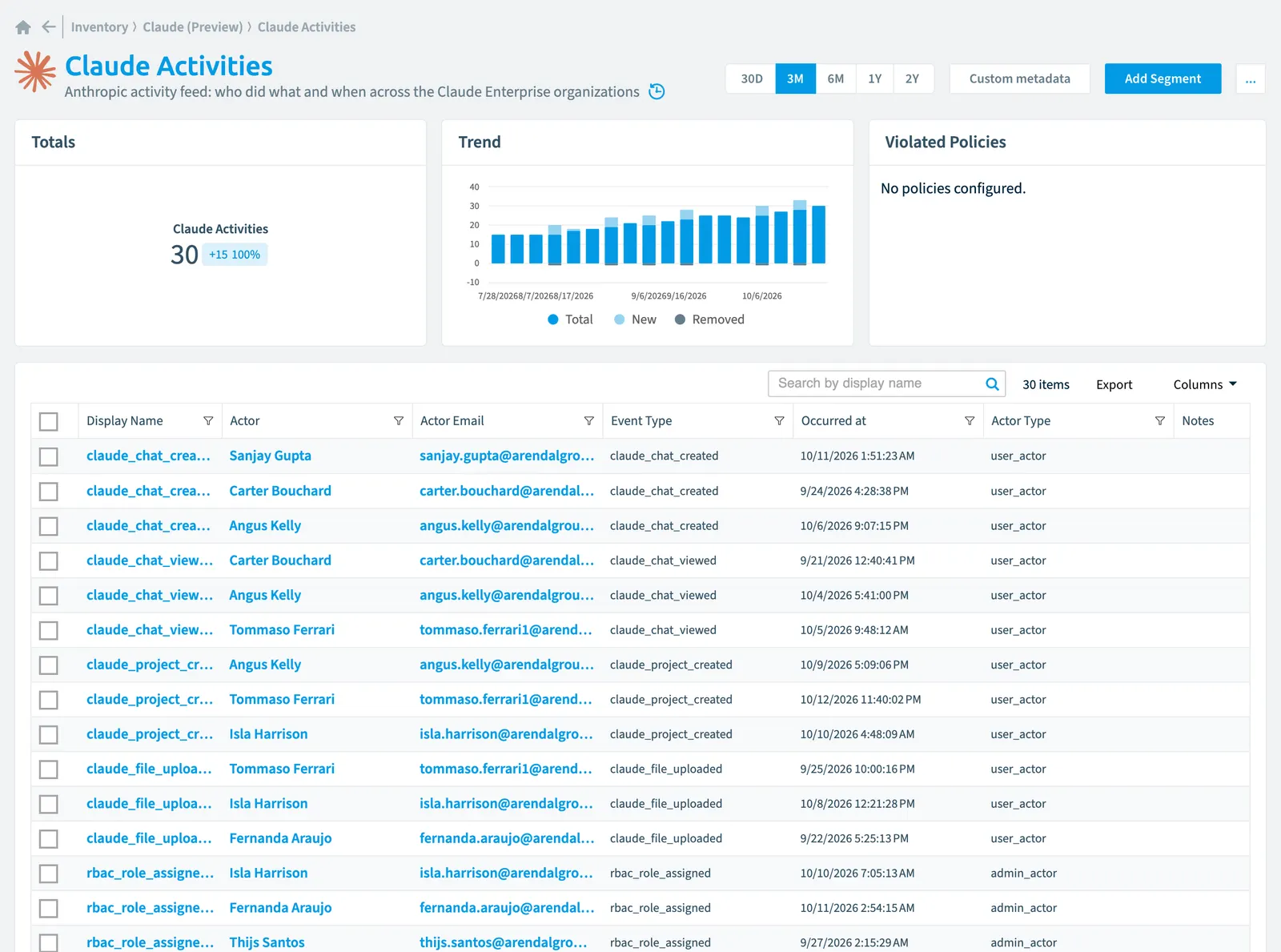1281x952 pixels.
Task: Tick the 10/10/2026 7:05:13 Isla Harrison row
Action: pyautogui.click(x=49, y=874)
